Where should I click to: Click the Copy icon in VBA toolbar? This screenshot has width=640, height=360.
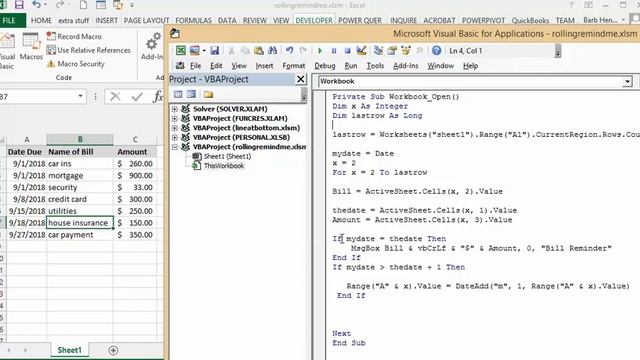point(245,51)
